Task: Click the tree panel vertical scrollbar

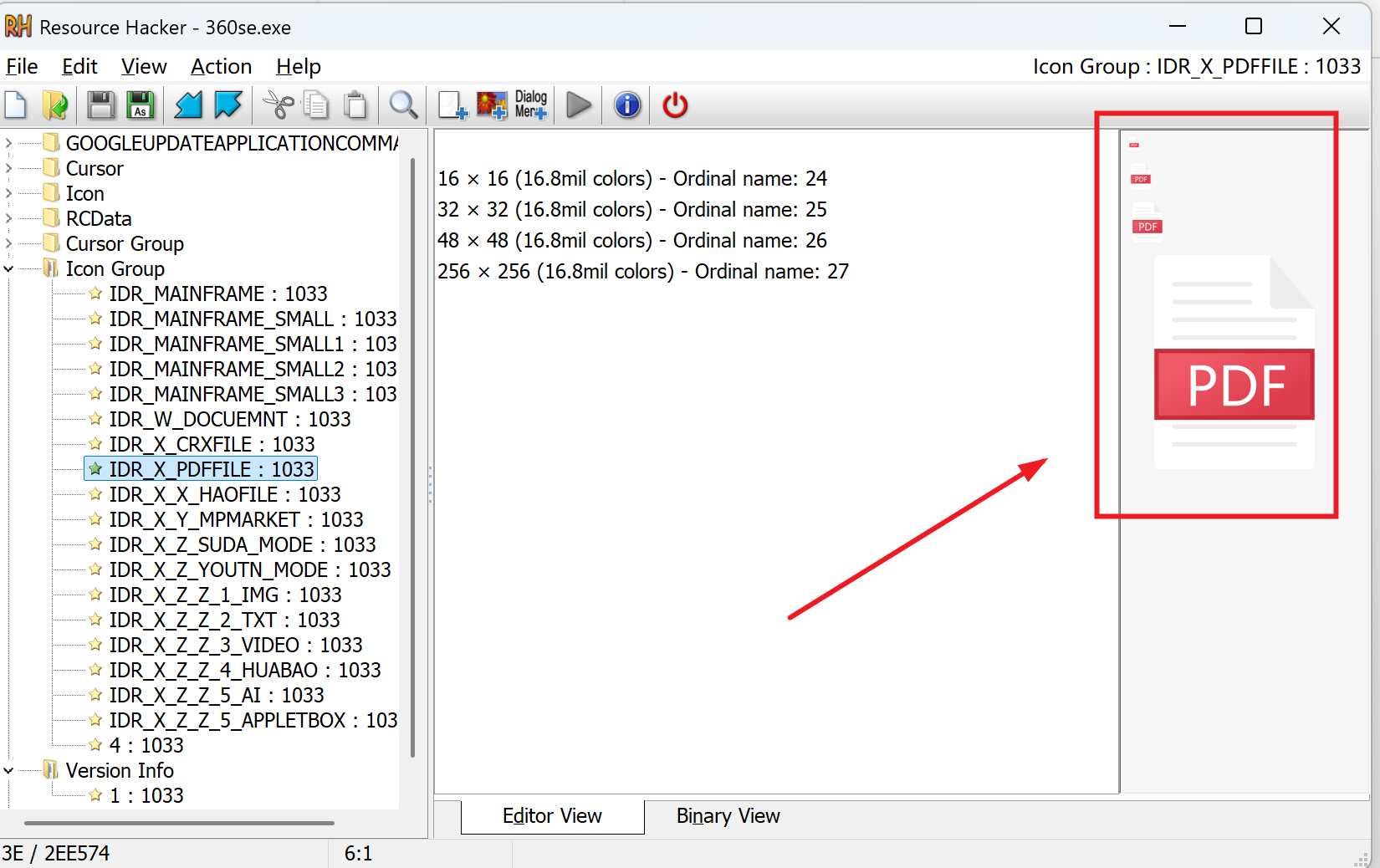Action: coord(413,457)
